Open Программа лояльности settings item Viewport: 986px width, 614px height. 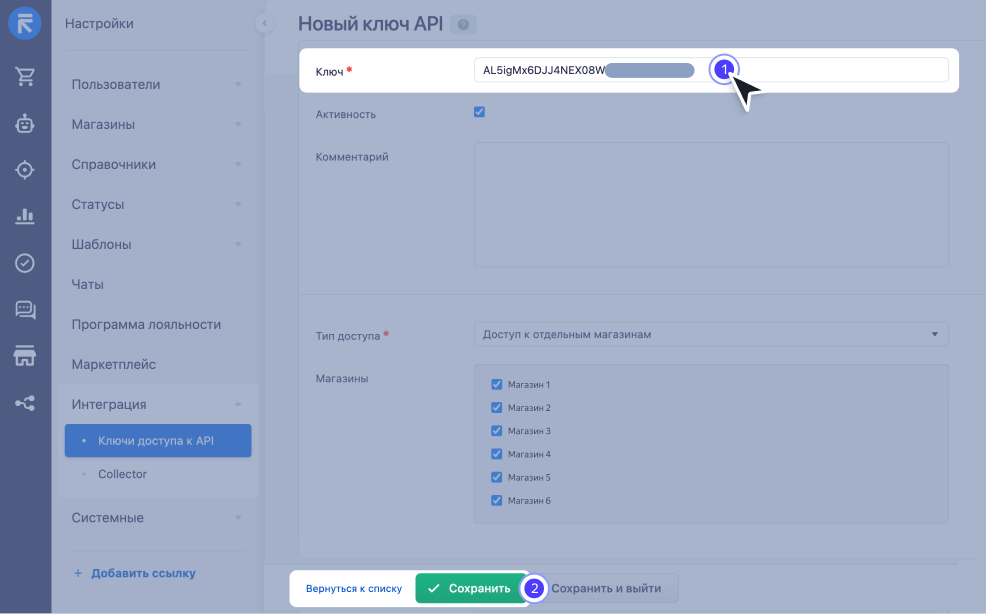click(x=146, y=325)
